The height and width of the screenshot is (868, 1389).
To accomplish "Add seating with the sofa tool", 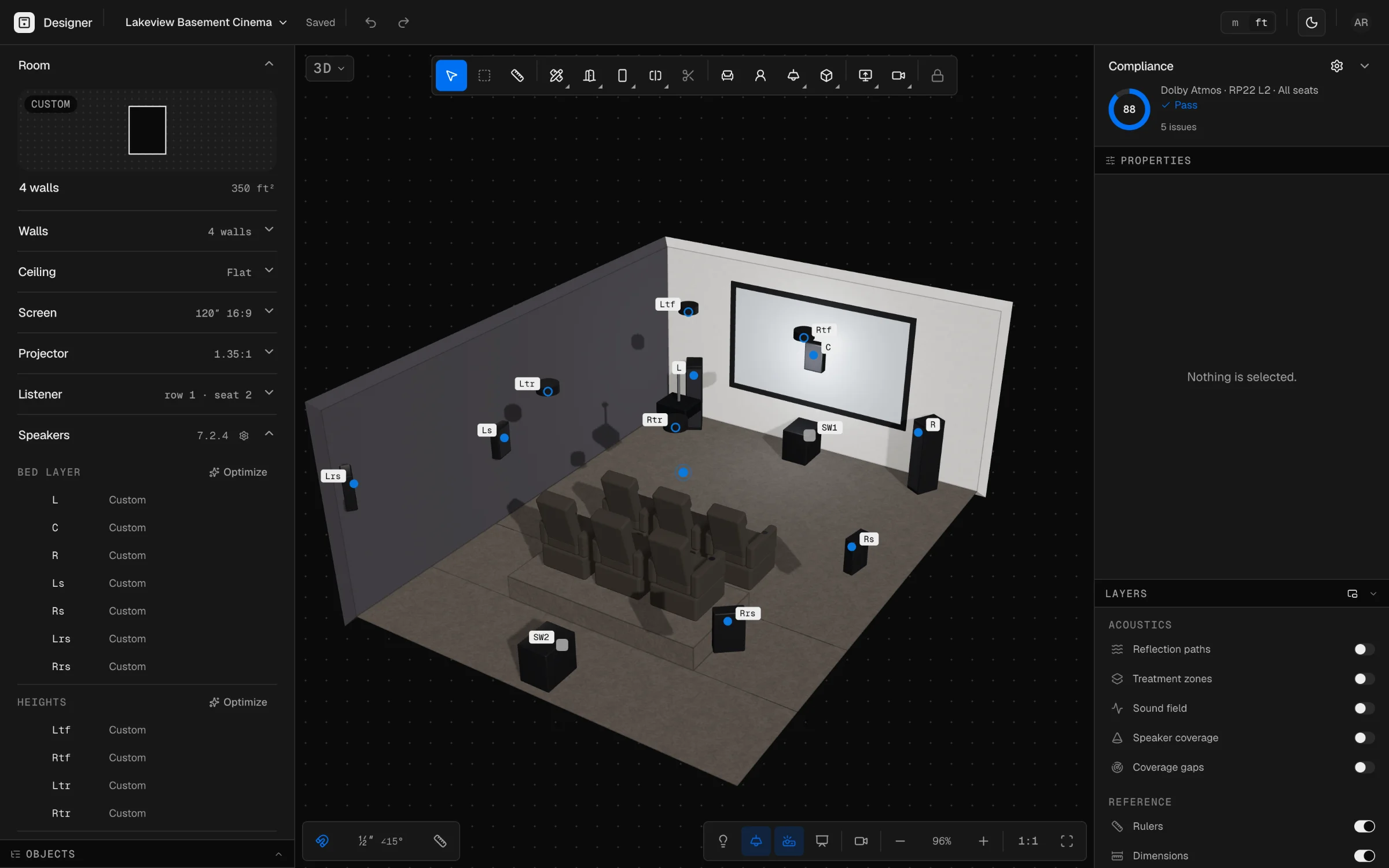I will click(x=727, y=76).
